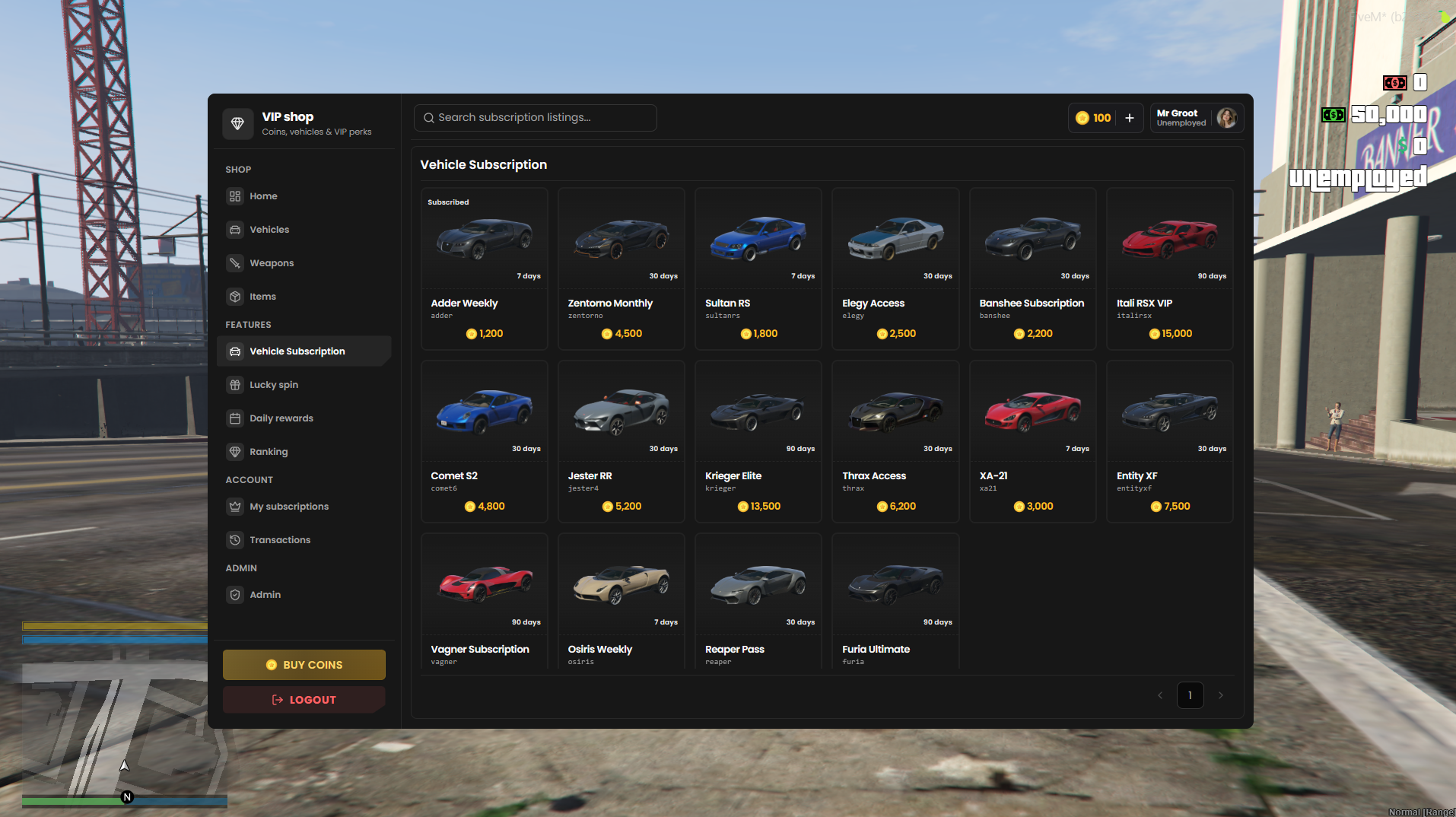Open the Weapons section
The image size is (1456, 817).
click(x=304, y=263)
